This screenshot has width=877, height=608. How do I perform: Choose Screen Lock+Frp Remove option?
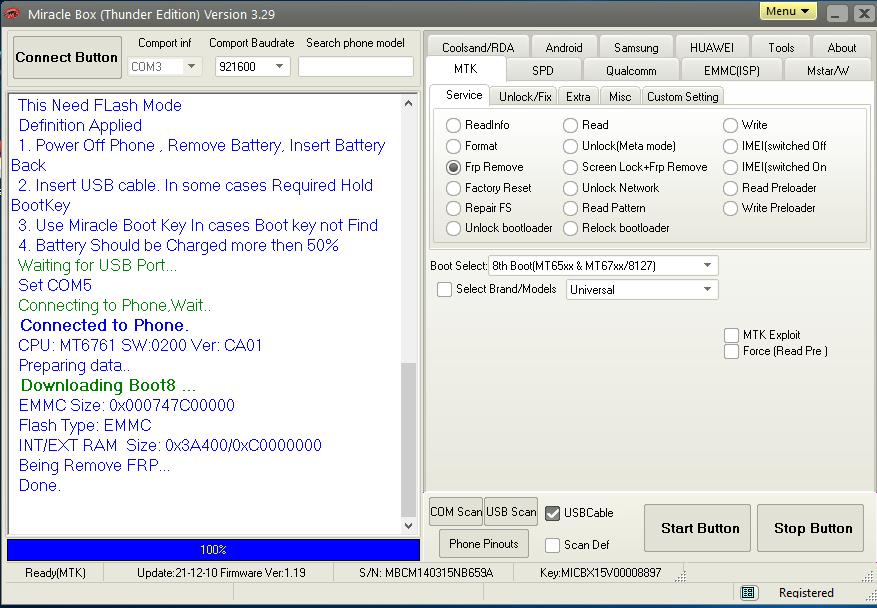tap(570, 167)
